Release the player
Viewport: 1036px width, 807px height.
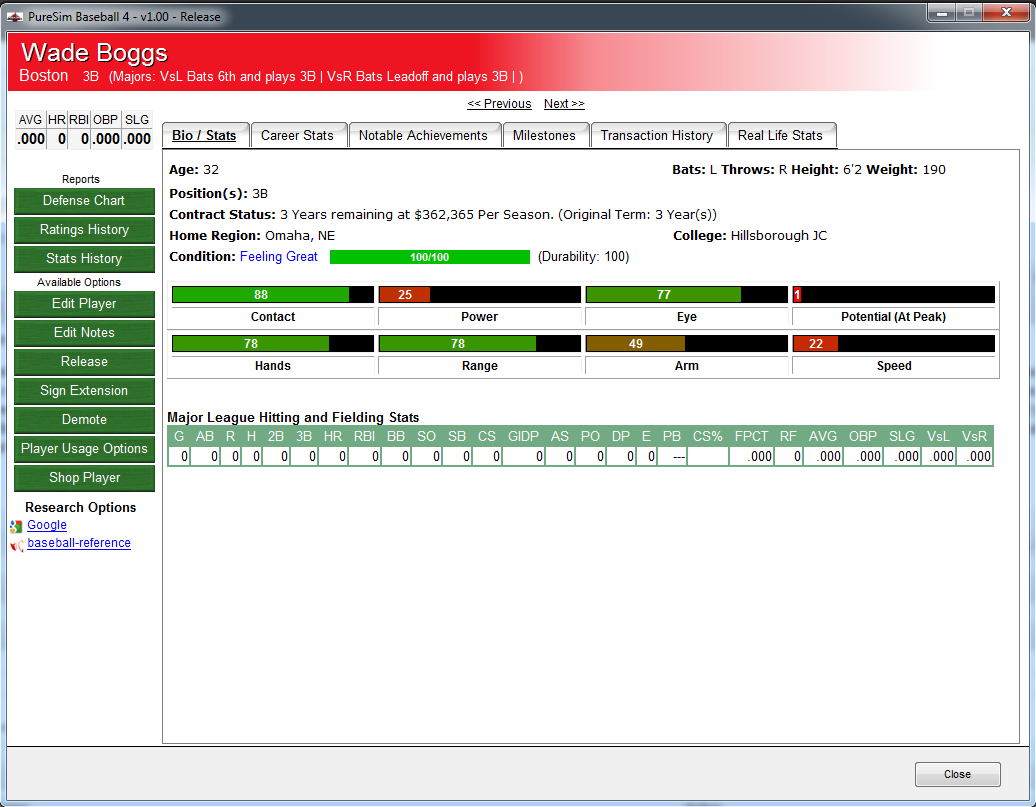pos(84,362)
